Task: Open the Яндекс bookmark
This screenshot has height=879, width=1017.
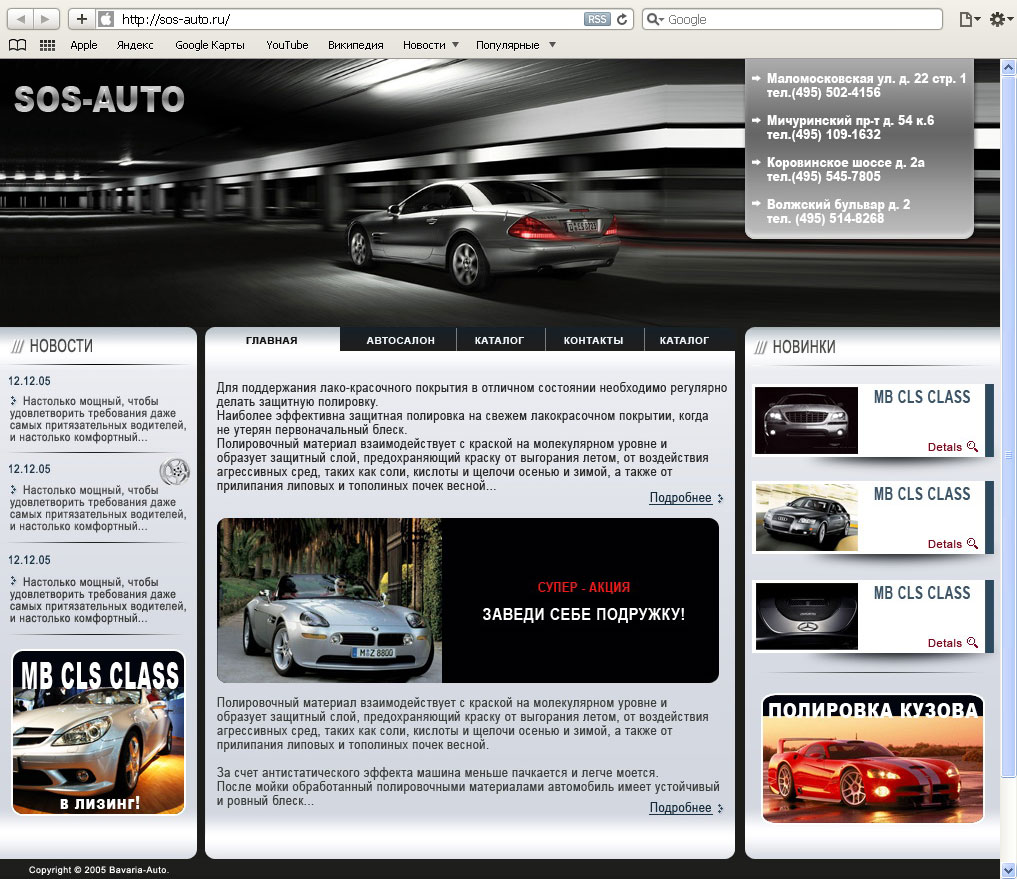Action: 135,45
